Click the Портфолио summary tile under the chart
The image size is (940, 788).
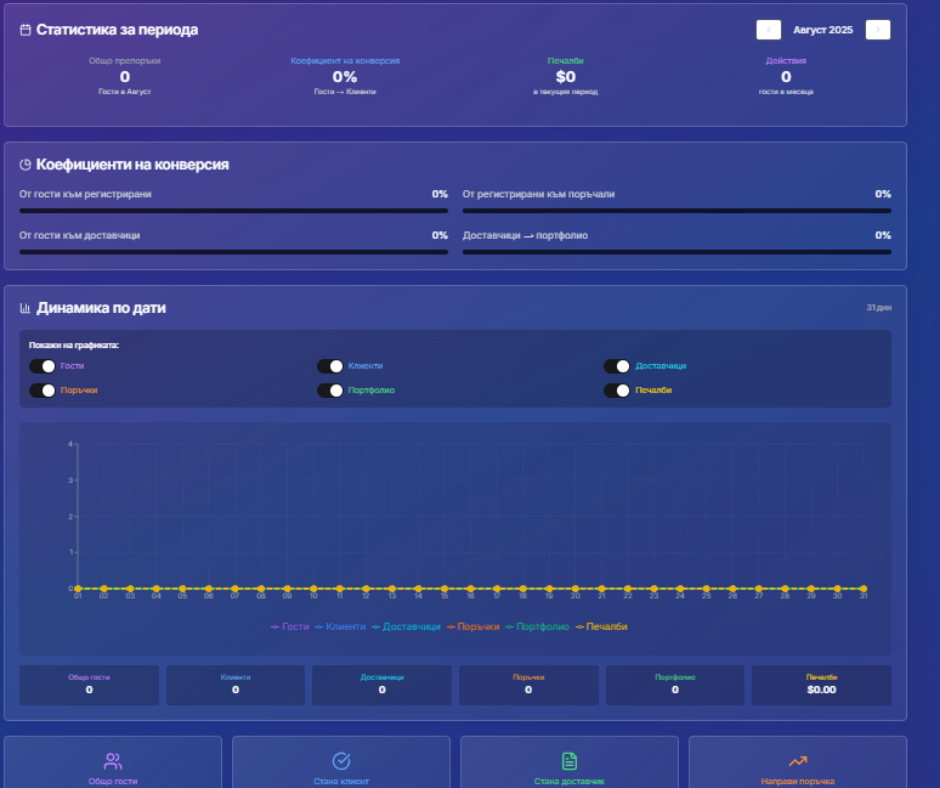click(675, 685)
